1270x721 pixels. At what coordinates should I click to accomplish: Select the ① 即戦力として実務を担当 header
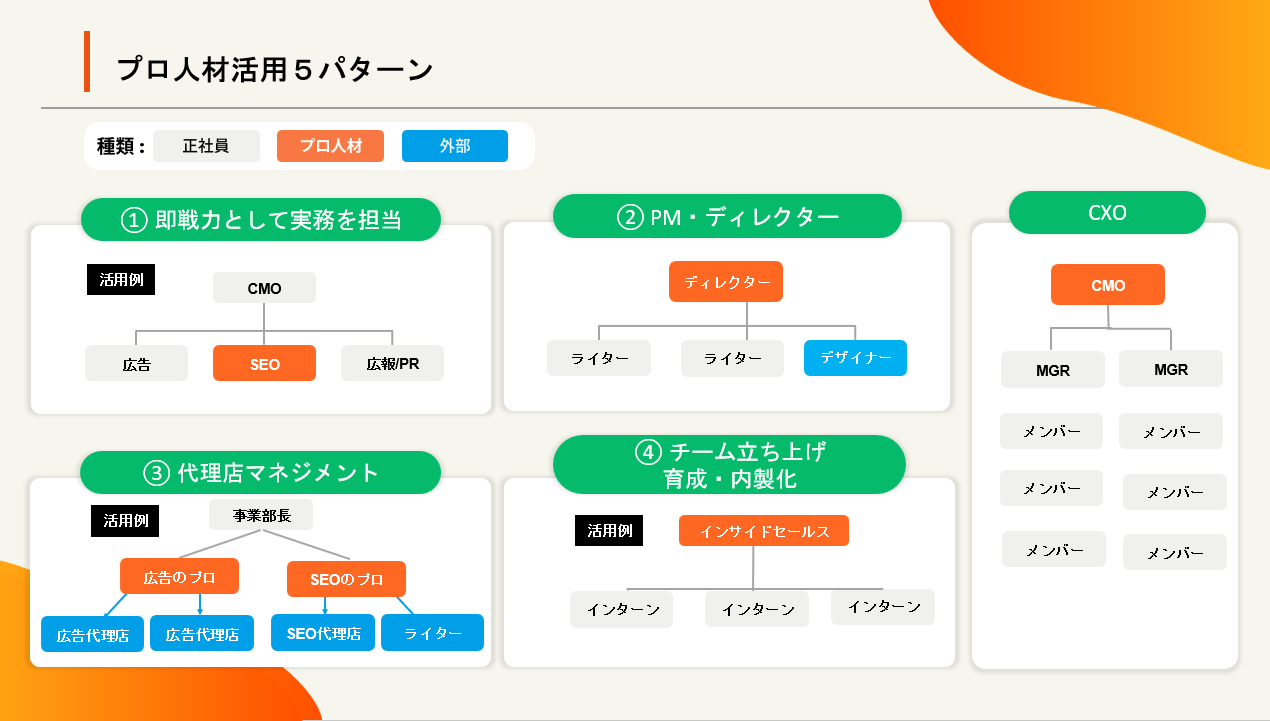(x=261, y=220)
